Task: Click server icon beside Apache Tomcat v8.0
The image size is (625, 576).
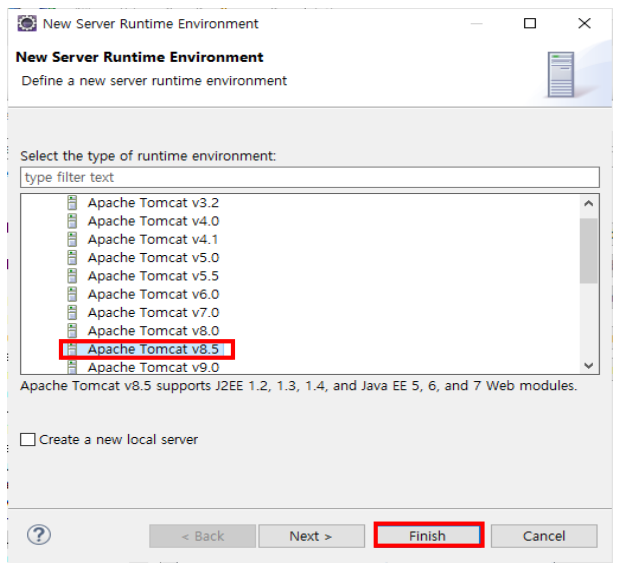Action: click(72, 331)
